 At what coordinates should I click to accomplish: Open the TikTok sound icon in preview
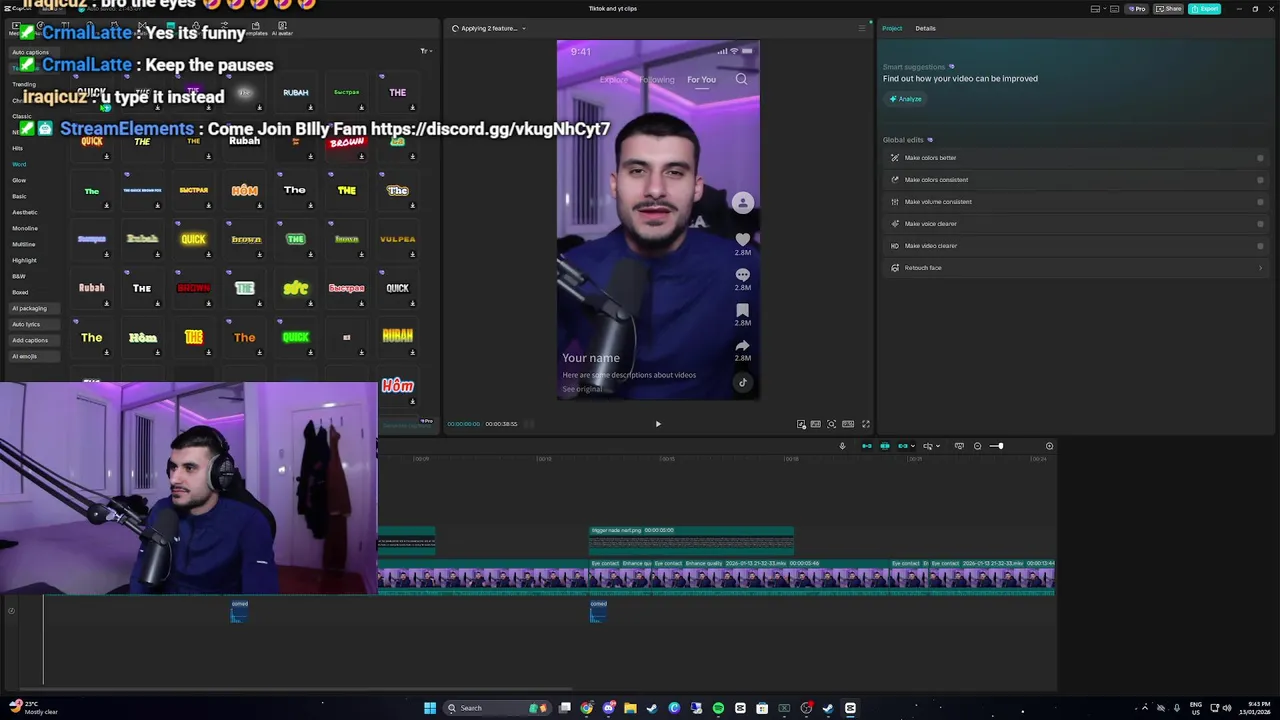(742, 382)
